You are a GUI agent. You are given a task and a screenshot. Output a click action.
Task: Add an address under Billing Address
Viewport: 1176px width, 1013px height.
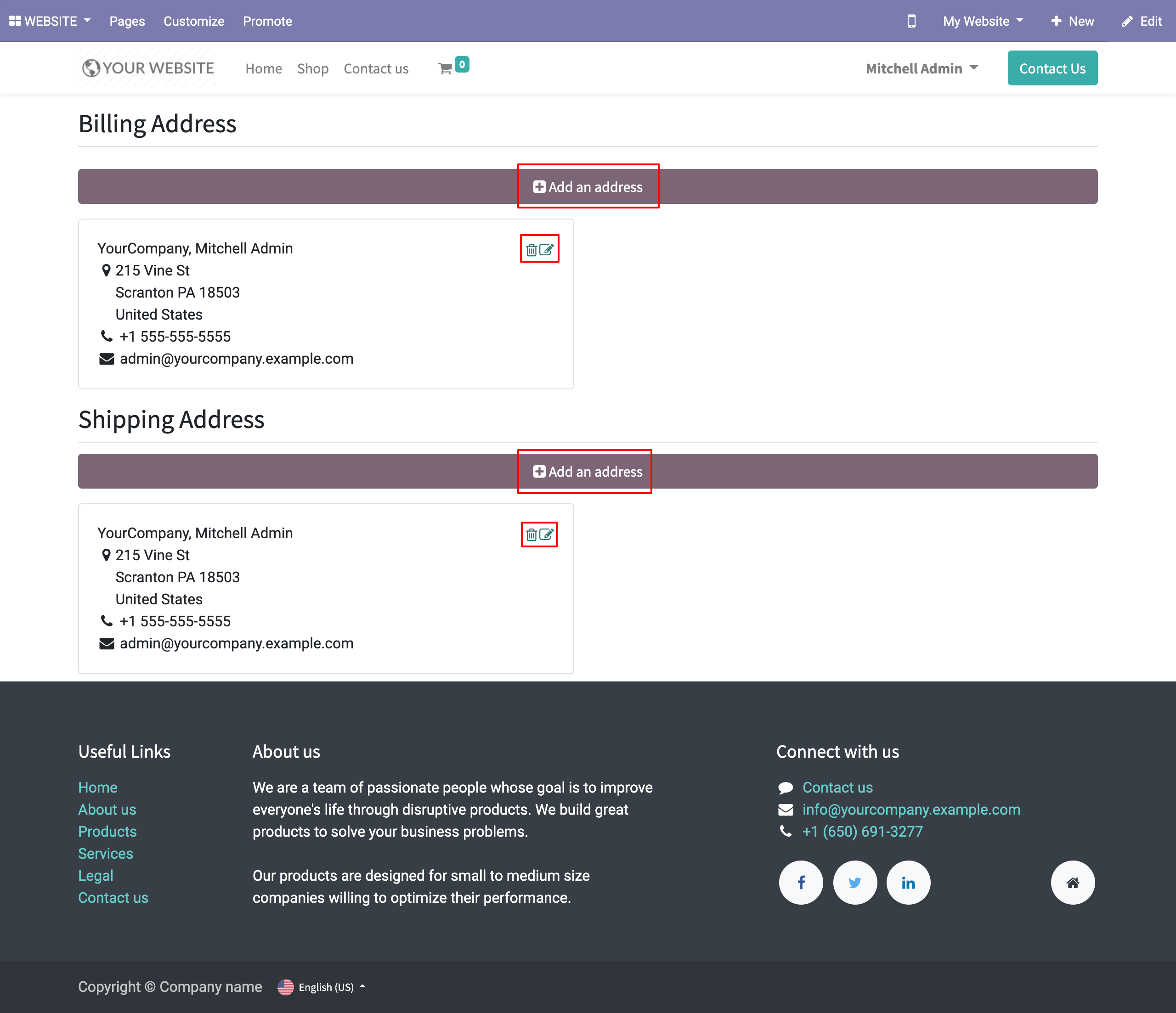coord(588,187)
